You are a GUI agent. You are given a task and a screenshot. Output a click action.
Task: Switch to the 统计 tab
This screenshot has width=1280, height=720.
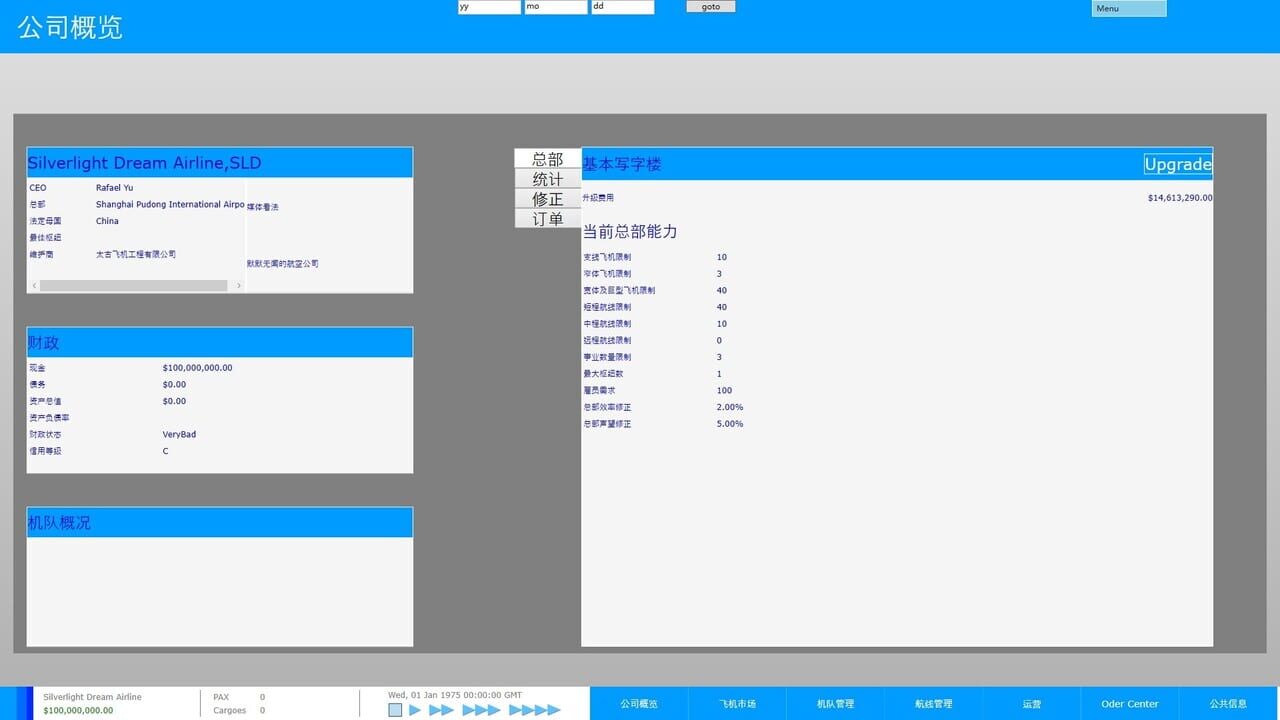click(x=547, y=179)
